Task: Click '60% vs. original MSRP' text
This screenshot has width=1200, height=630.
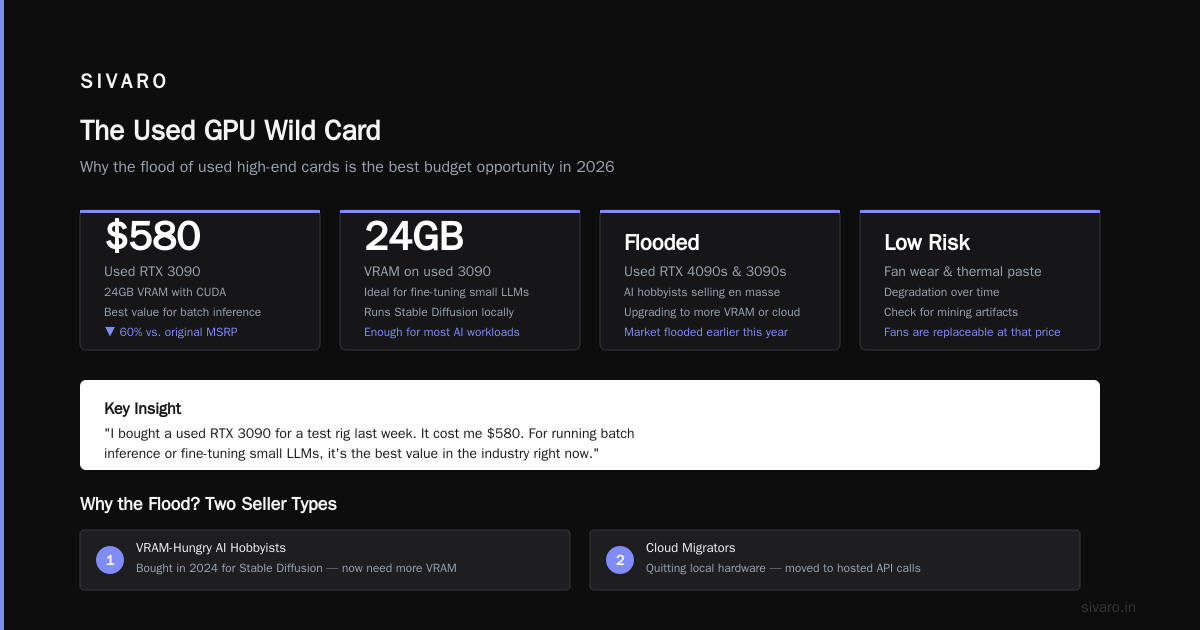Action: pos(178,332)
